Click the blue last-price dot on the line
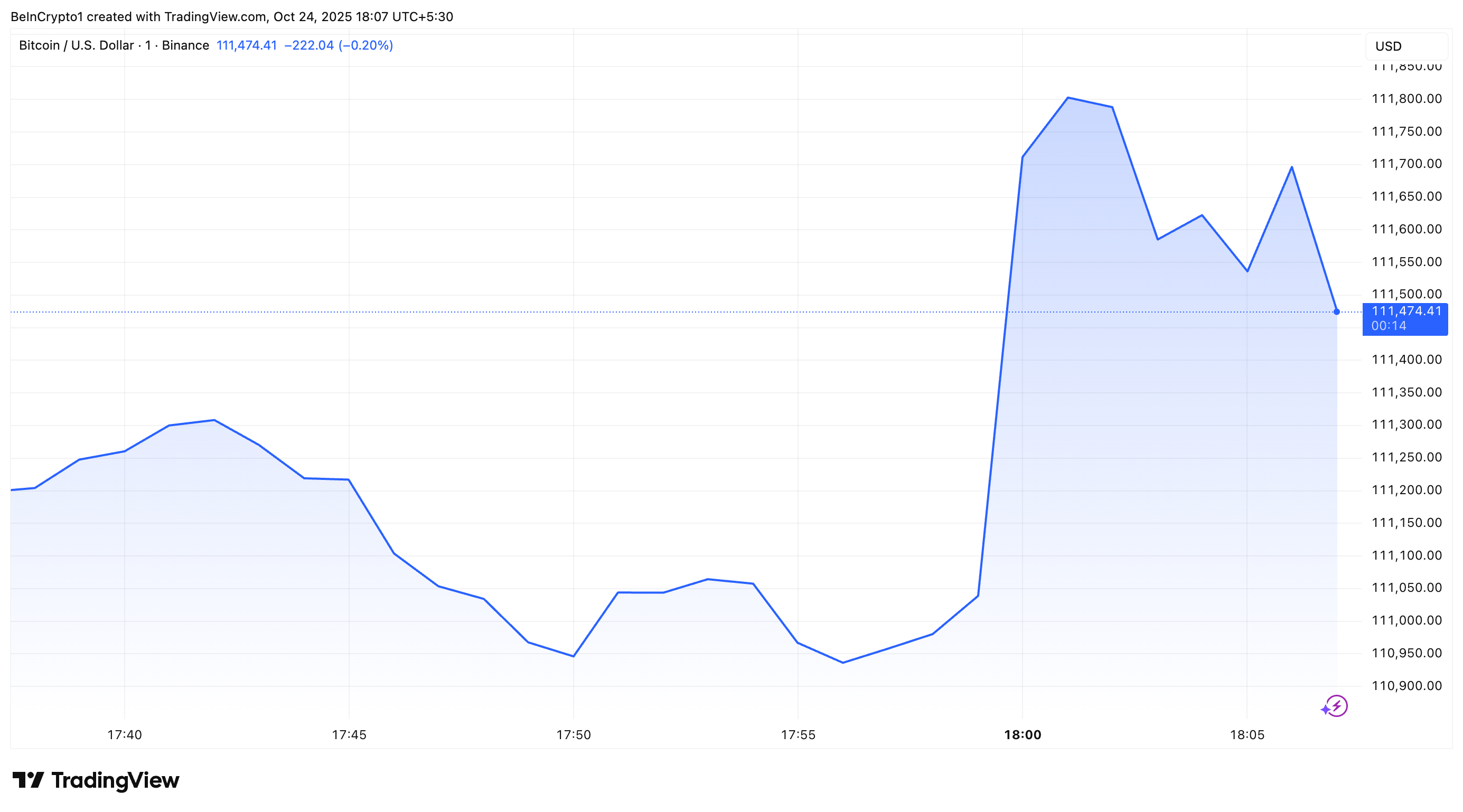This screenshot has height=812, width=1463. tap(1336, 311)
